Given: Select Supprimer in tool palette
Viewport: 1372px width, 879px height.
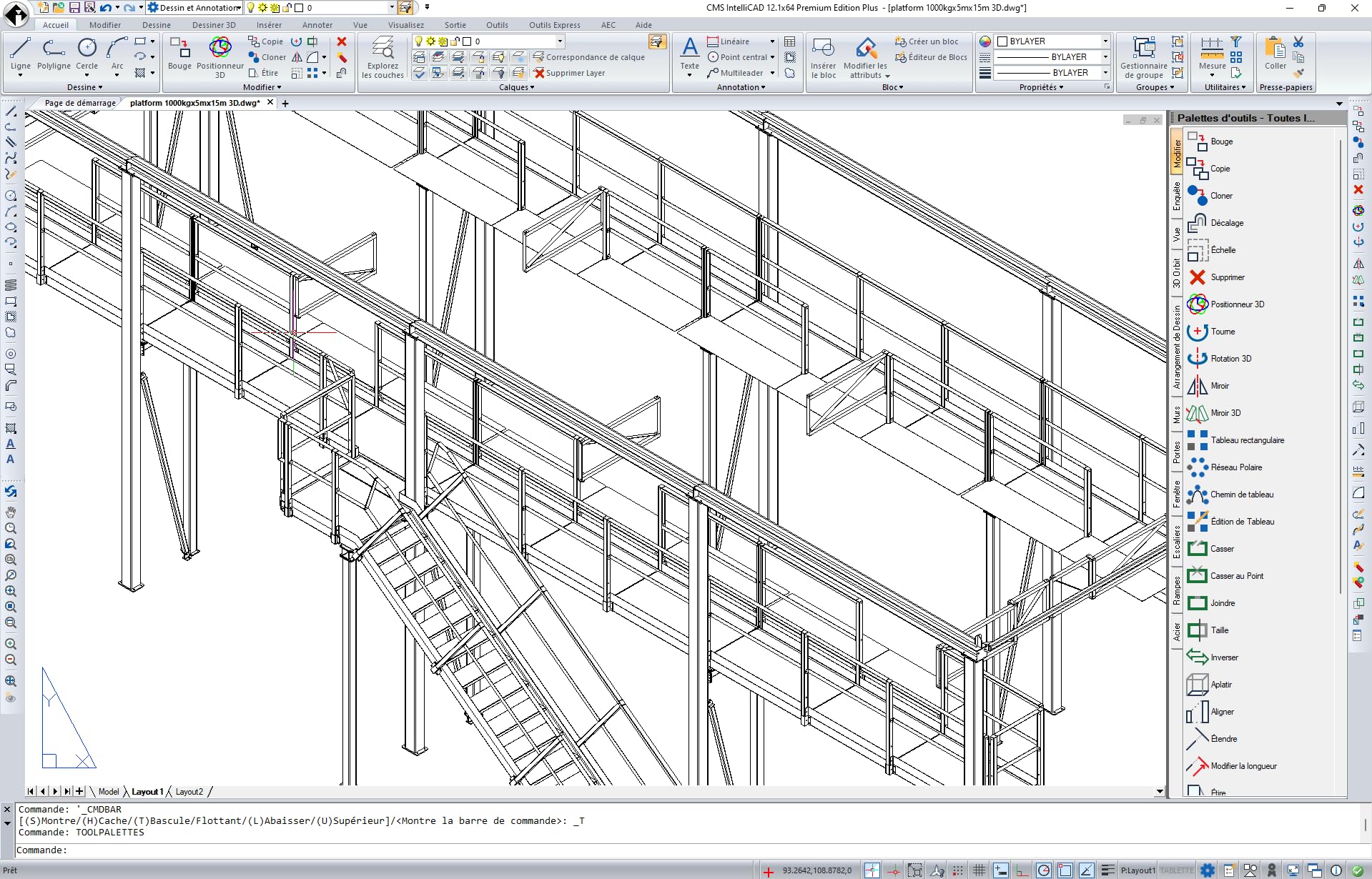Looking at the screenshot, I should click(x=1216, y=277).
